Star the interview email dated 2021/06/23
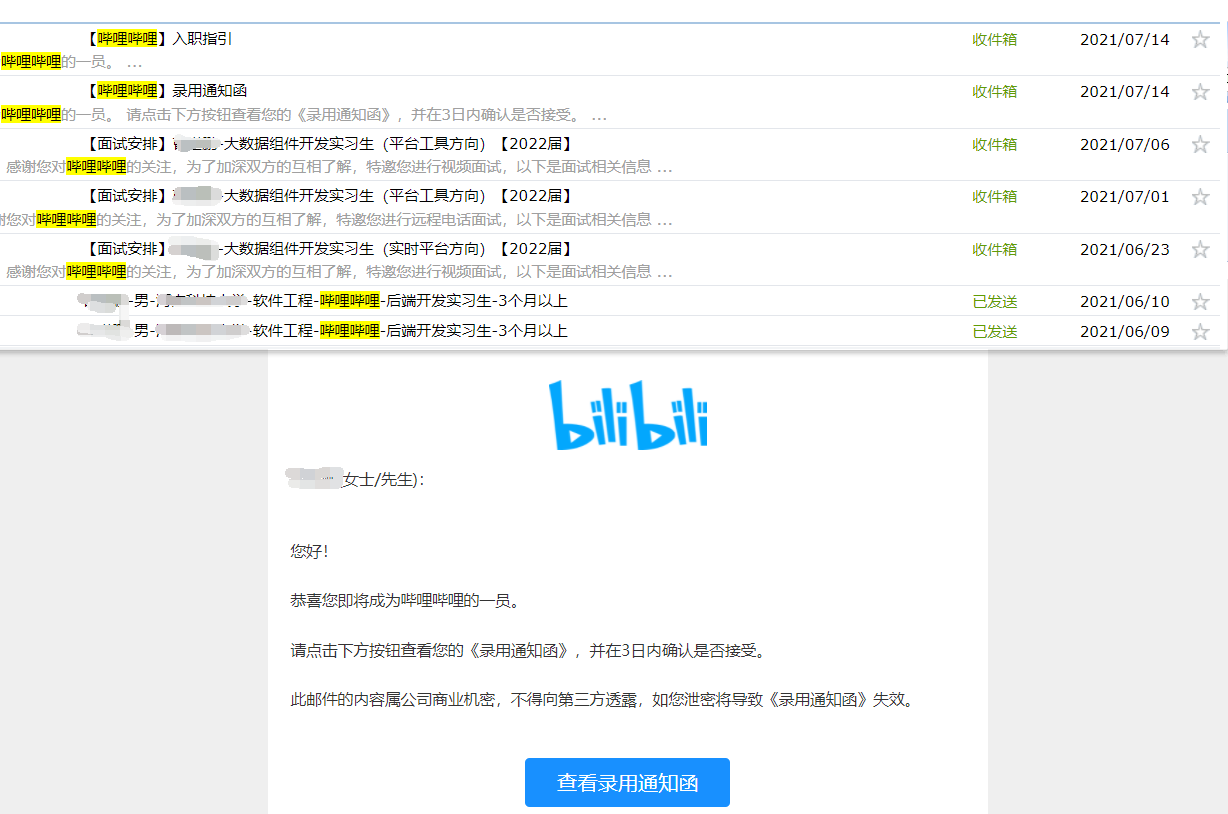The height and width of the screenshot is (814, 1228). [1200, 250]
